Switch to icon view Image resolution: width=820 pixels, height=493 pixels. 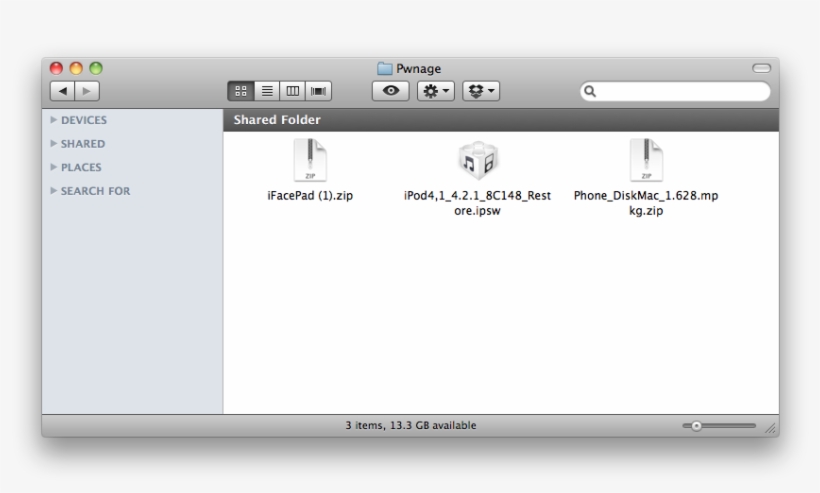pos(241,91)
